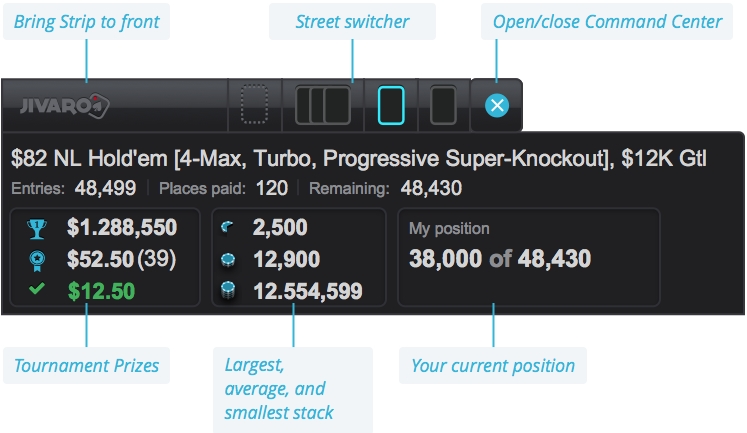Select the rightmost single-card river street icon
The image size is (747, 433).
pos(443,105)
